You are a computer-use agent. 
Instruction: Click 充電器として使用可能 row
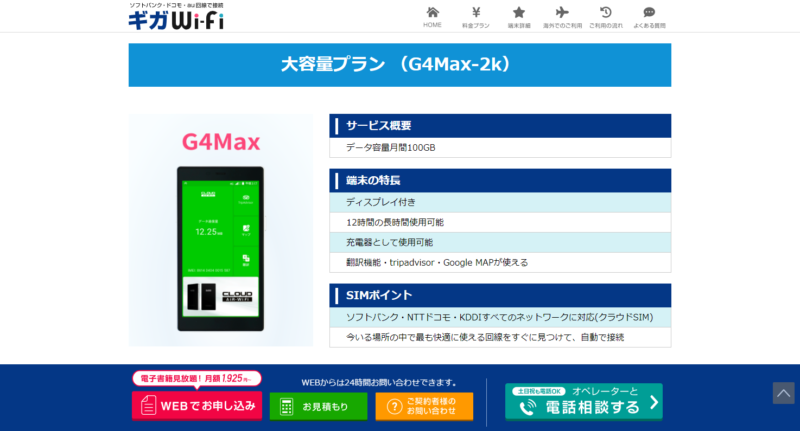coord(500,242)
